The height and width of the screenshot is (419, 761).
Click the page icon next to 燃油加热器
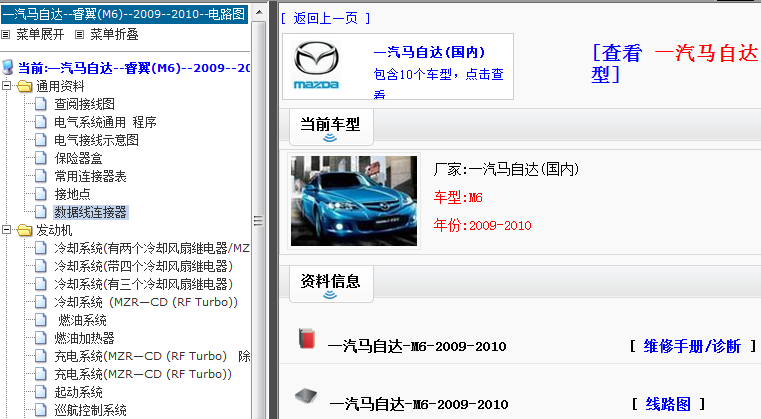pos(41,338)
